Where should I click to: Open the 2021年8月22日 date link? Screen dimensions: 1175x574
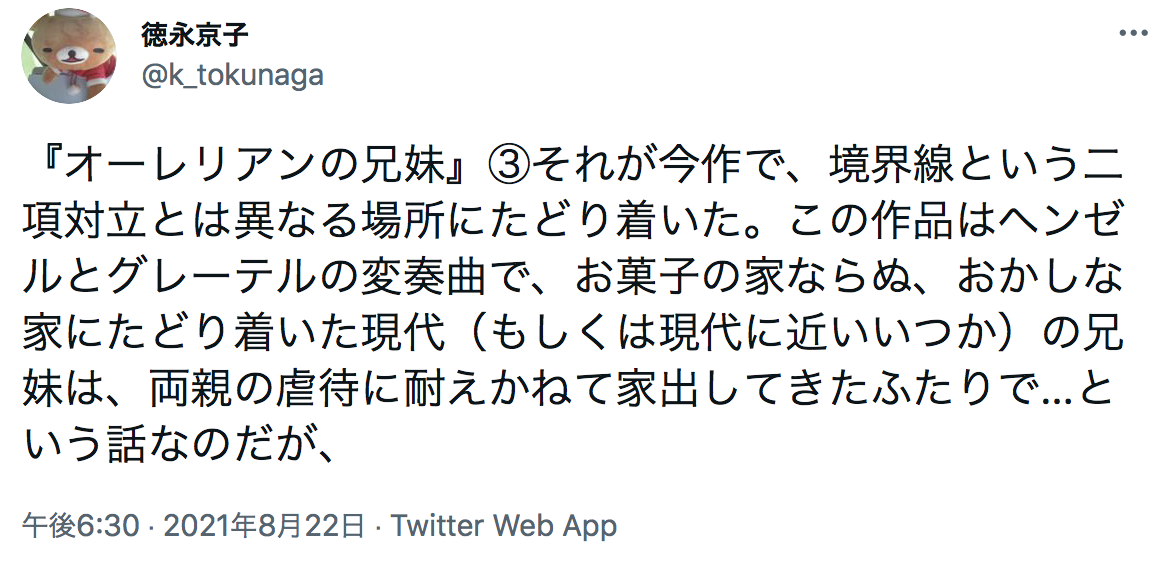click(x=262, y=525)
